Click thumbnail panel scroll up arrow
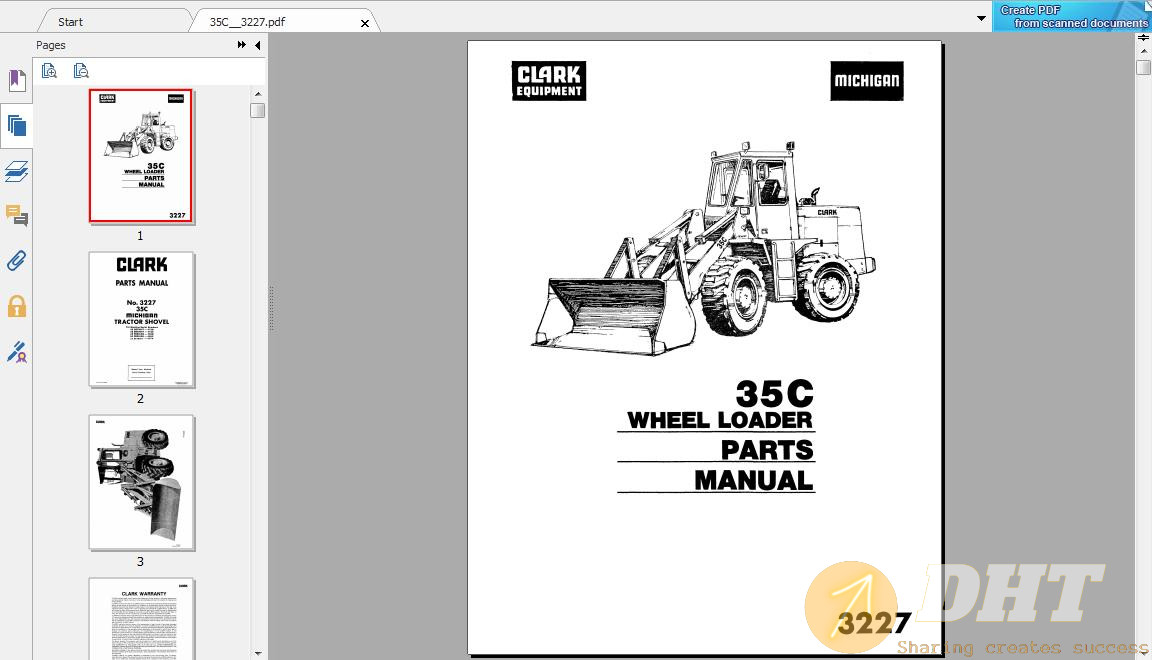Screen dimensions: 1152x660 coord(257,94)
